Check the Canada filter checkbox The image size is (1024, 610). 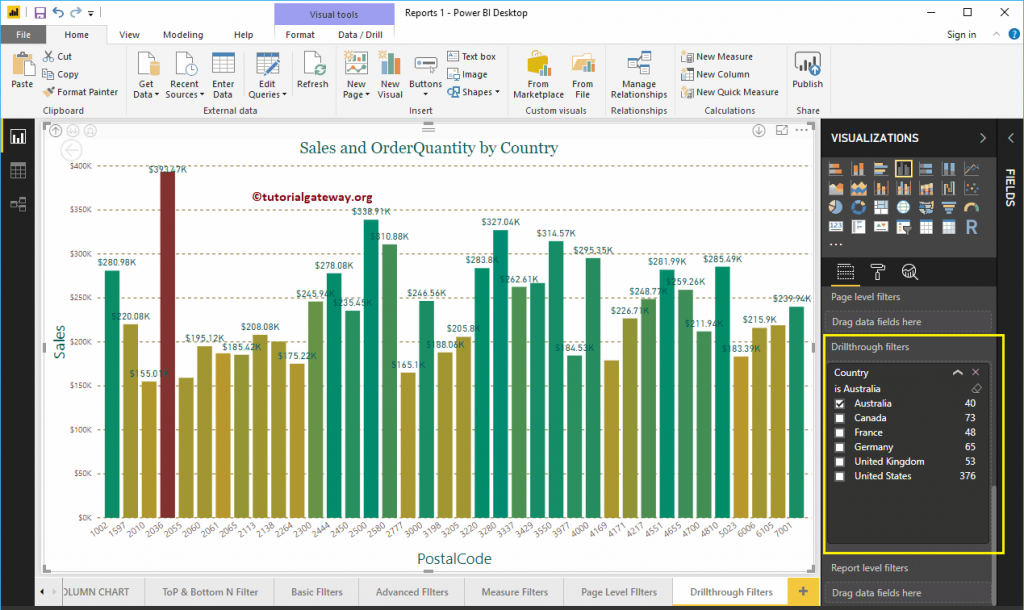[839, 418]
